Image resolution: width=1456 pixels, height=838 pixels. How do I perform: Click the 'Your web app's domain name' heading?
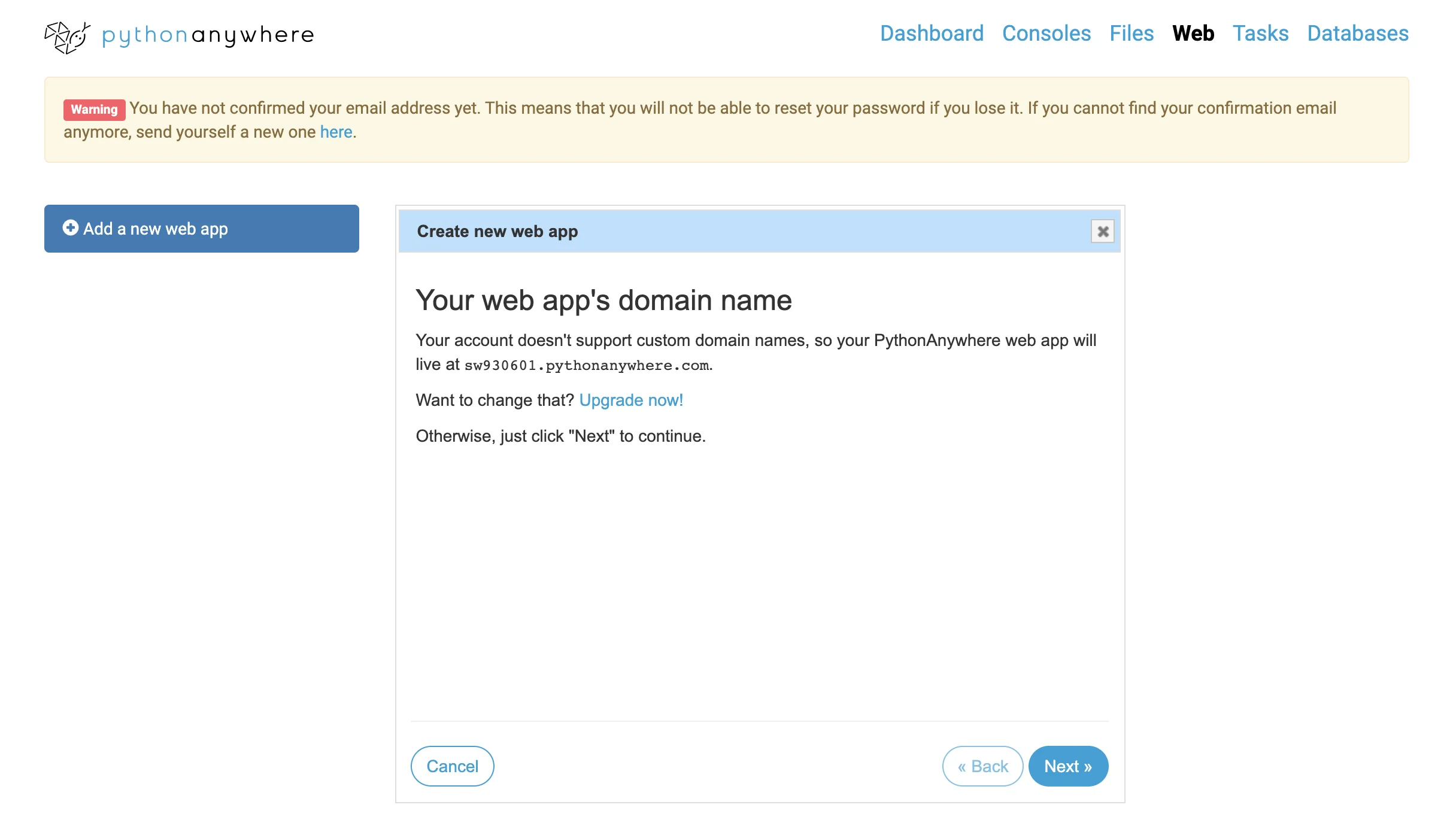[x=603, y=300]
